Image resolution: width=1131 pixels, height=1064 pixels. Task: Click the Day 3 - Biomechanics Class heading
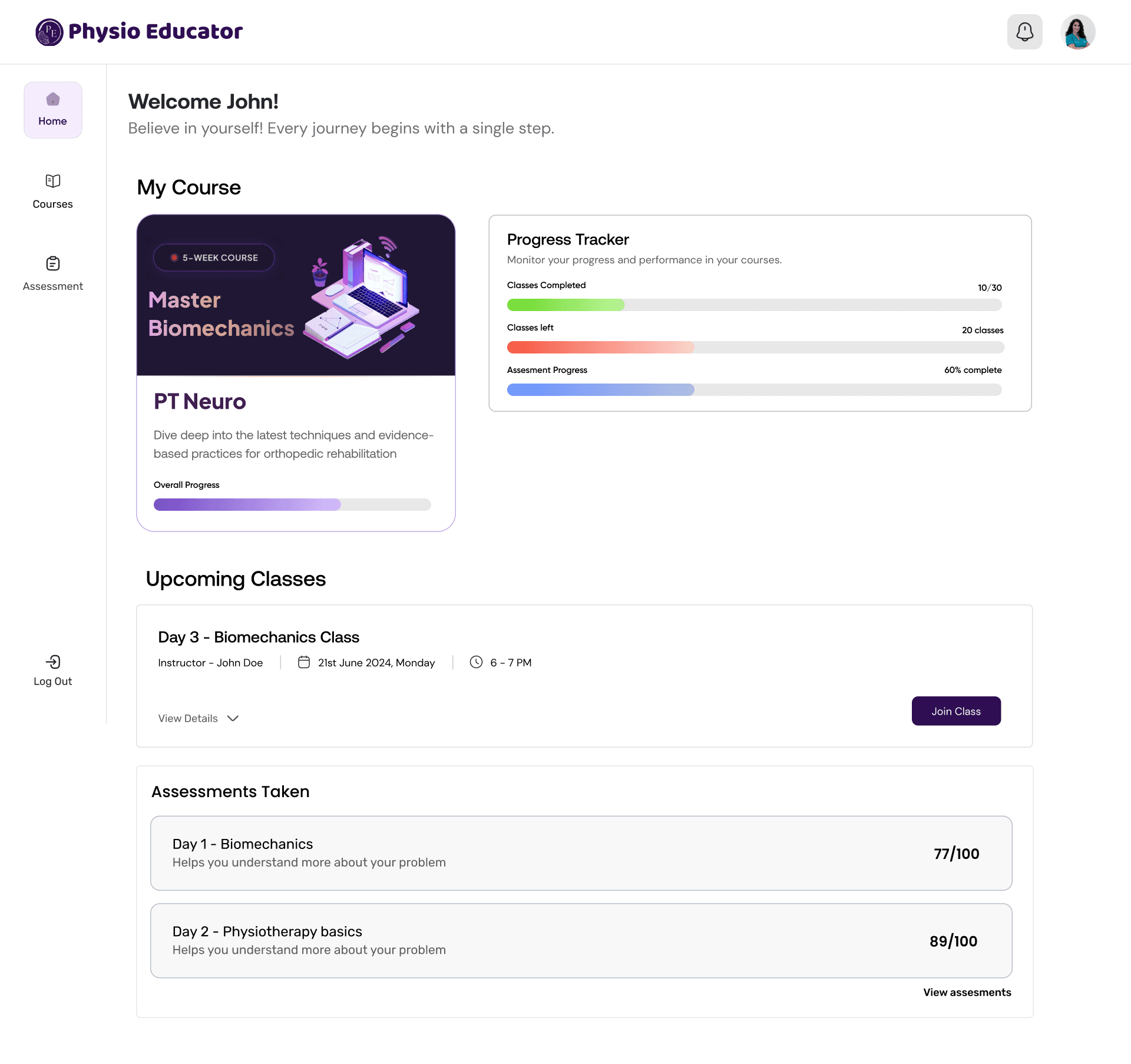pyautogui.click(x=259, y=637)
